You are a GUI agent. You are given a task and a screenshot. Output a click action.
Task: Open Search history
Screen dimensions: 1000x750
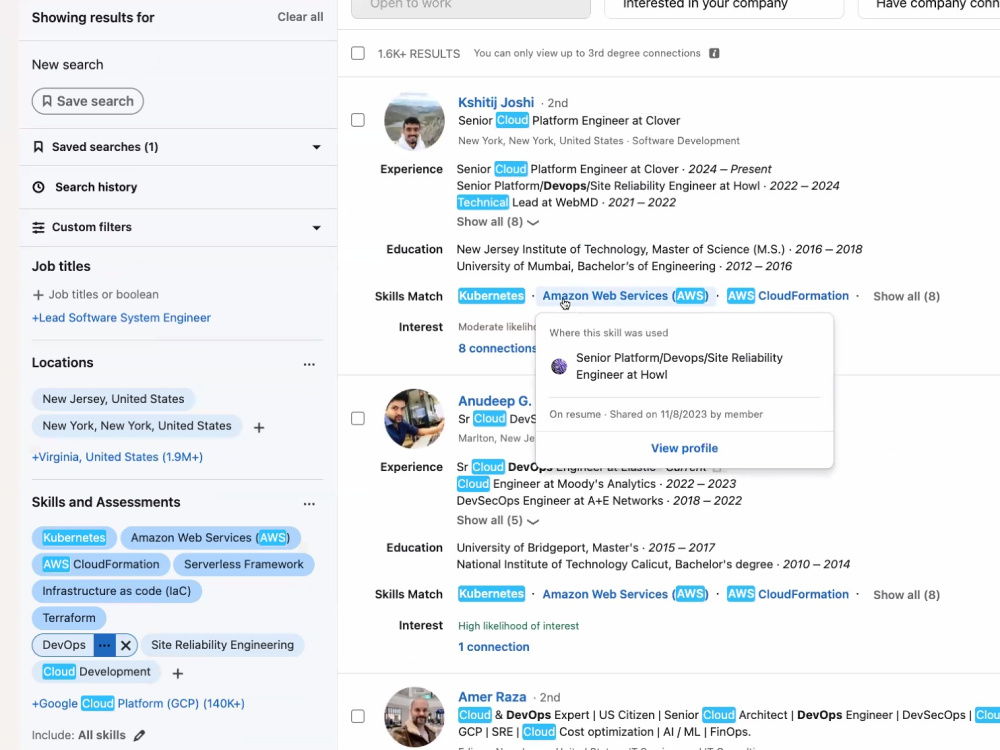(96, 187)
